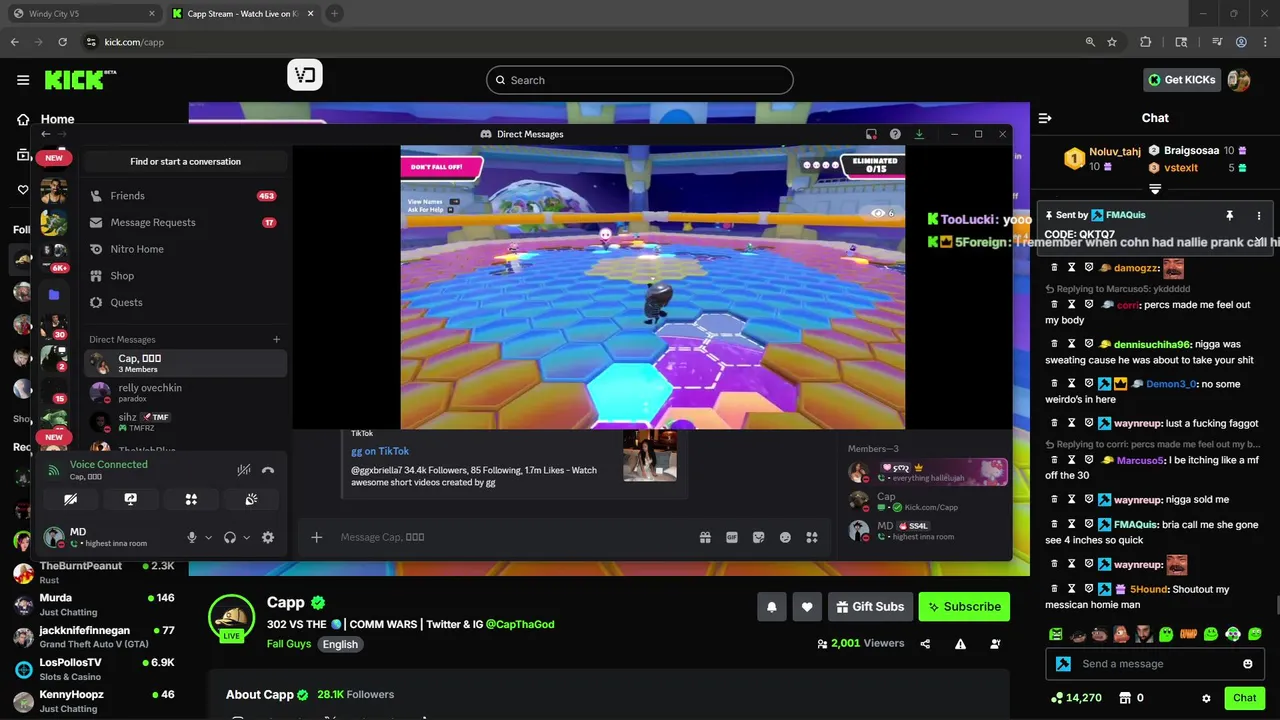Open the Fall Guys category link
This screenshot has height=720, width=1280.
click(289, 644)
